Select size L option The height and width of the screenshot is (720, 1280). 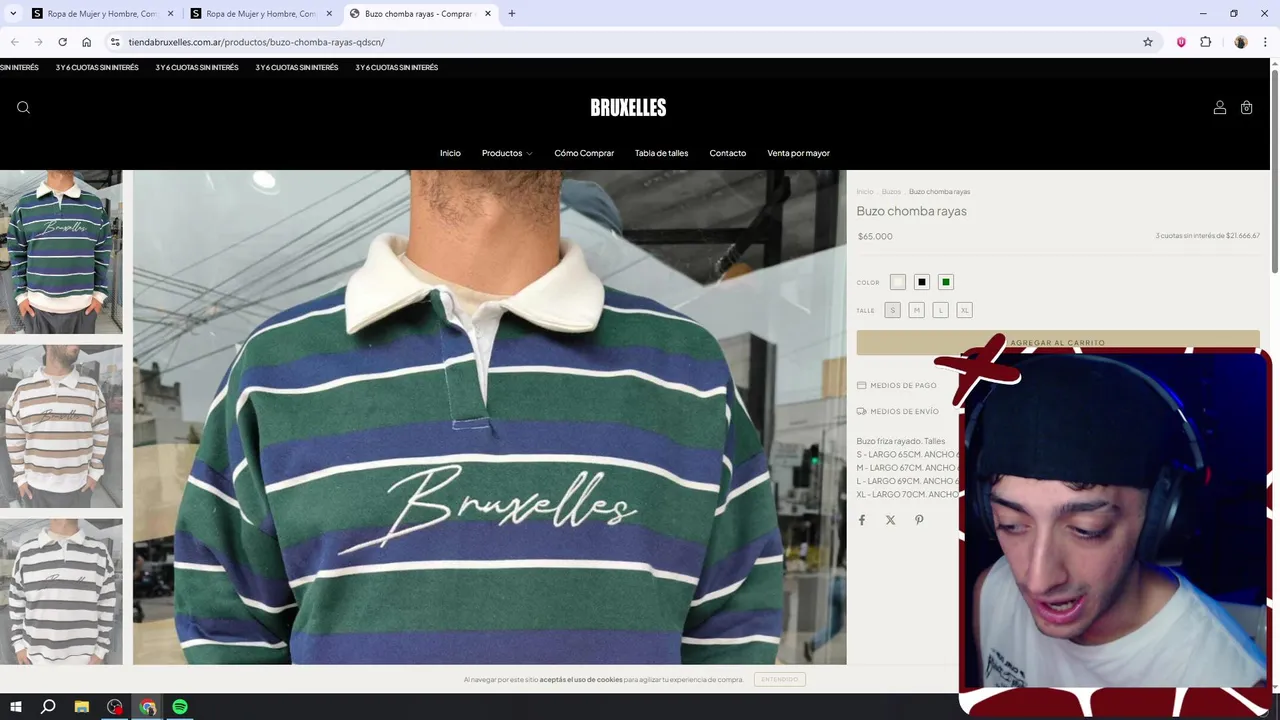pyautogui.click(x=940, y=310)
